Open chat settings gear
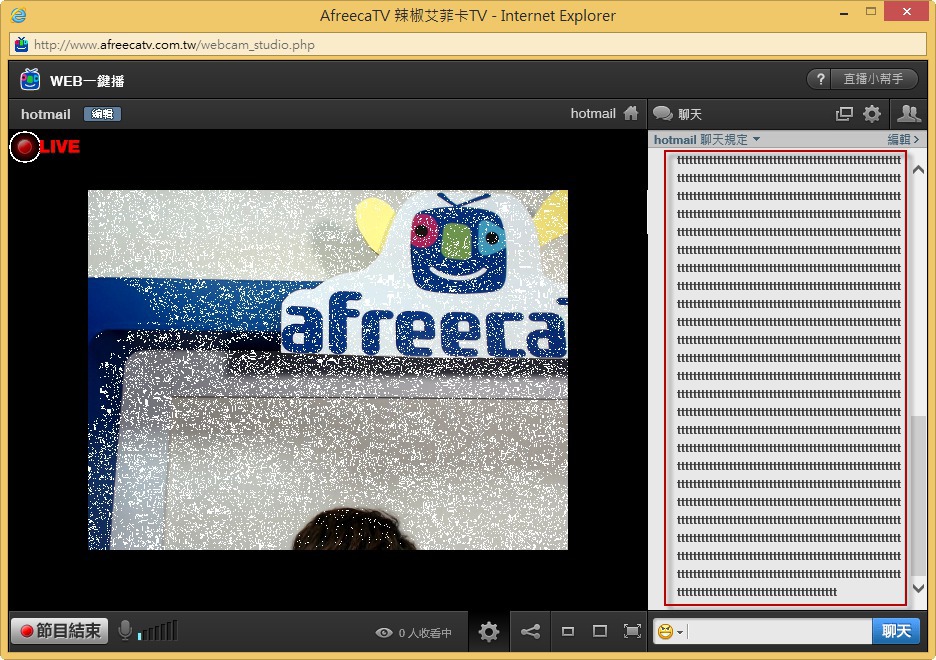936x660 pixels. (x=872, y=114)
